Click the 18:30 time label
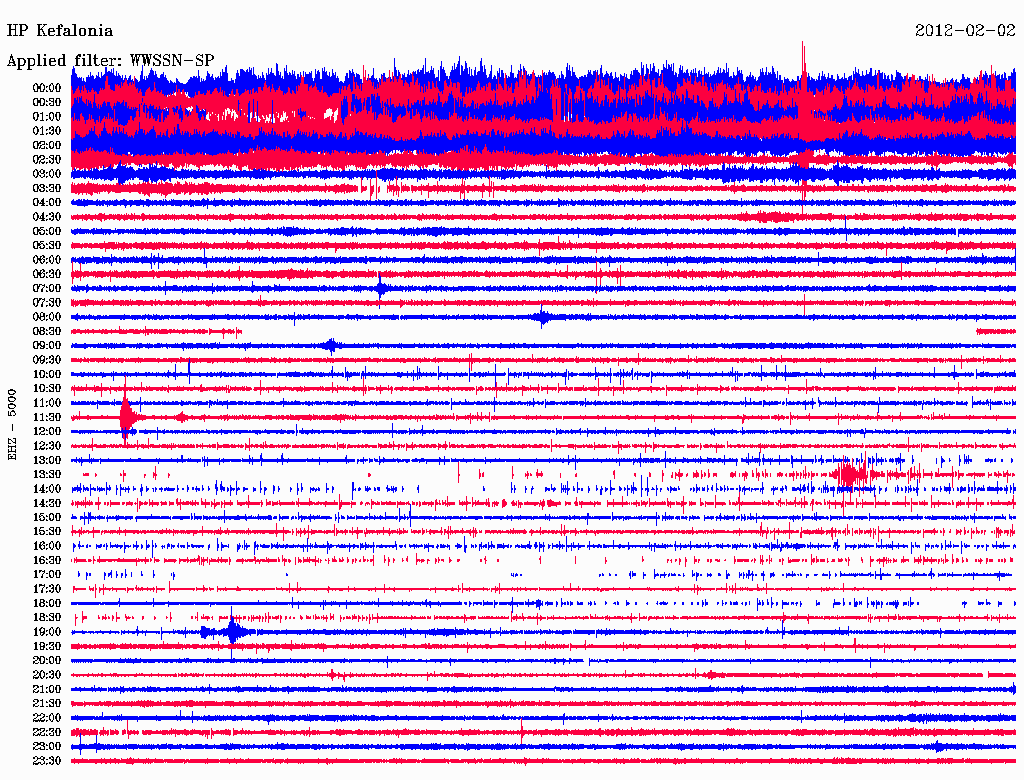 click(x=46, y=617)
